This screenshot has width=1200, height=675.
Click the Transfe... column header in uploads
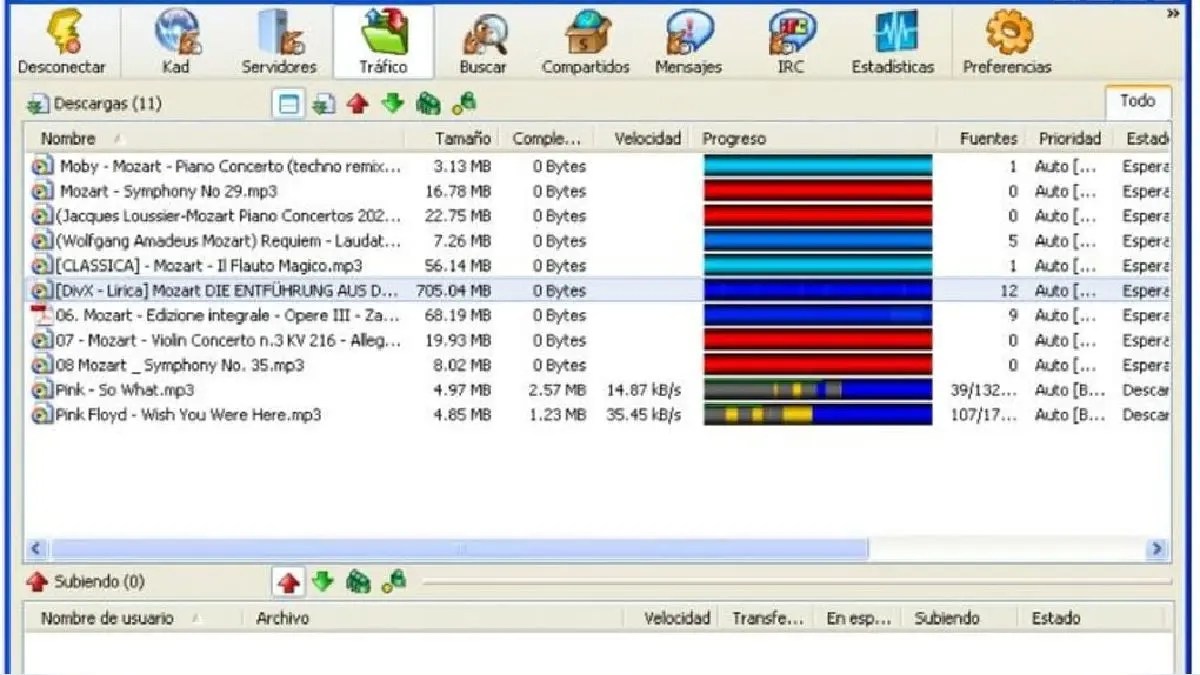tap(767, 618)
